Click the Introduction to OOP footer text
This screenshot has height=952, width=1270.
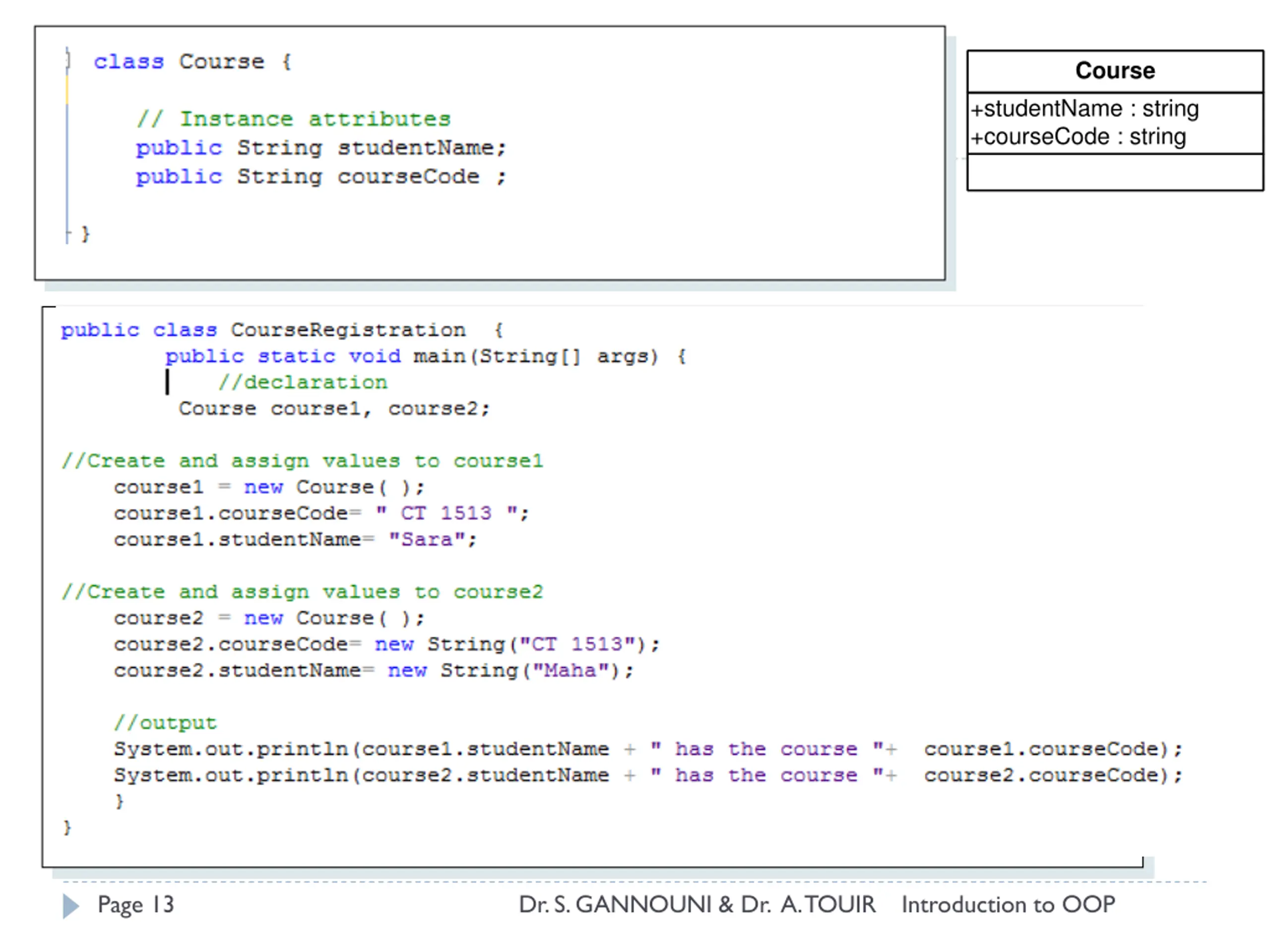pyautogui.click(x=1008, y=904)
